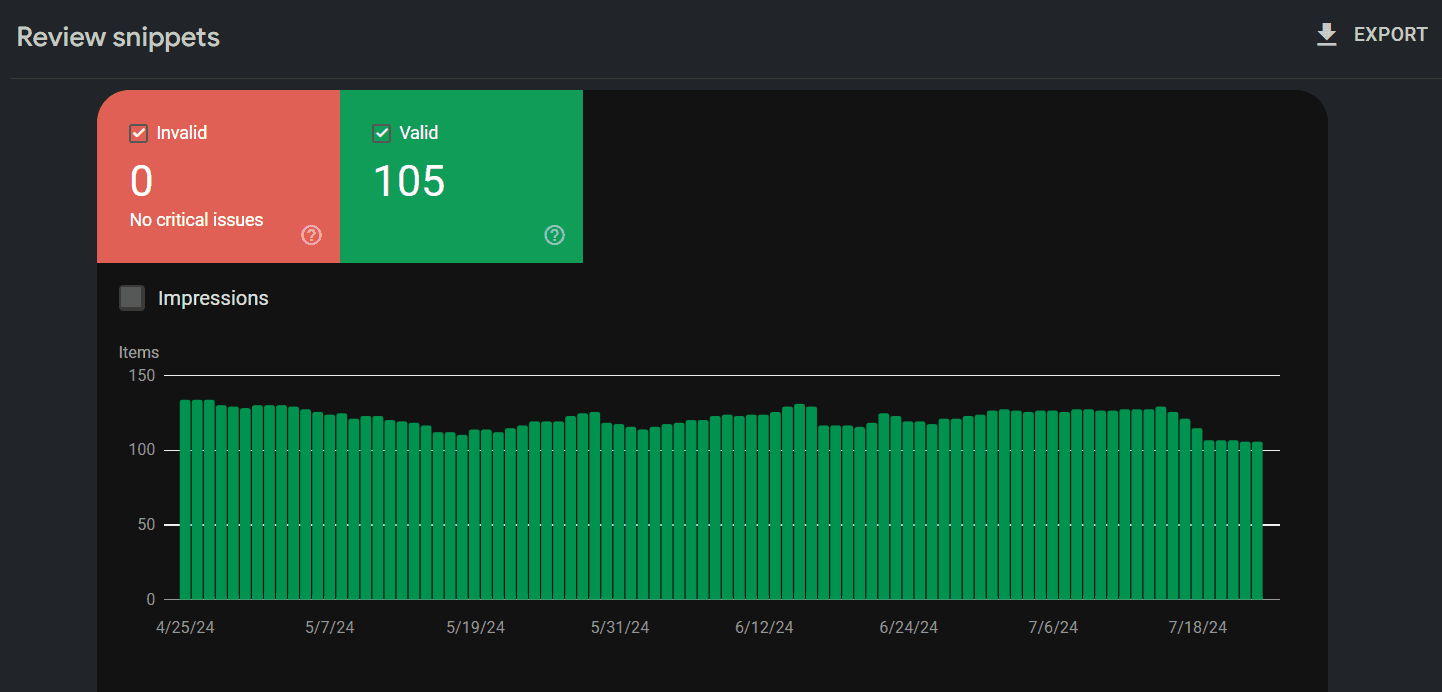Enable the Impressions checkbox

pos(131,298)
